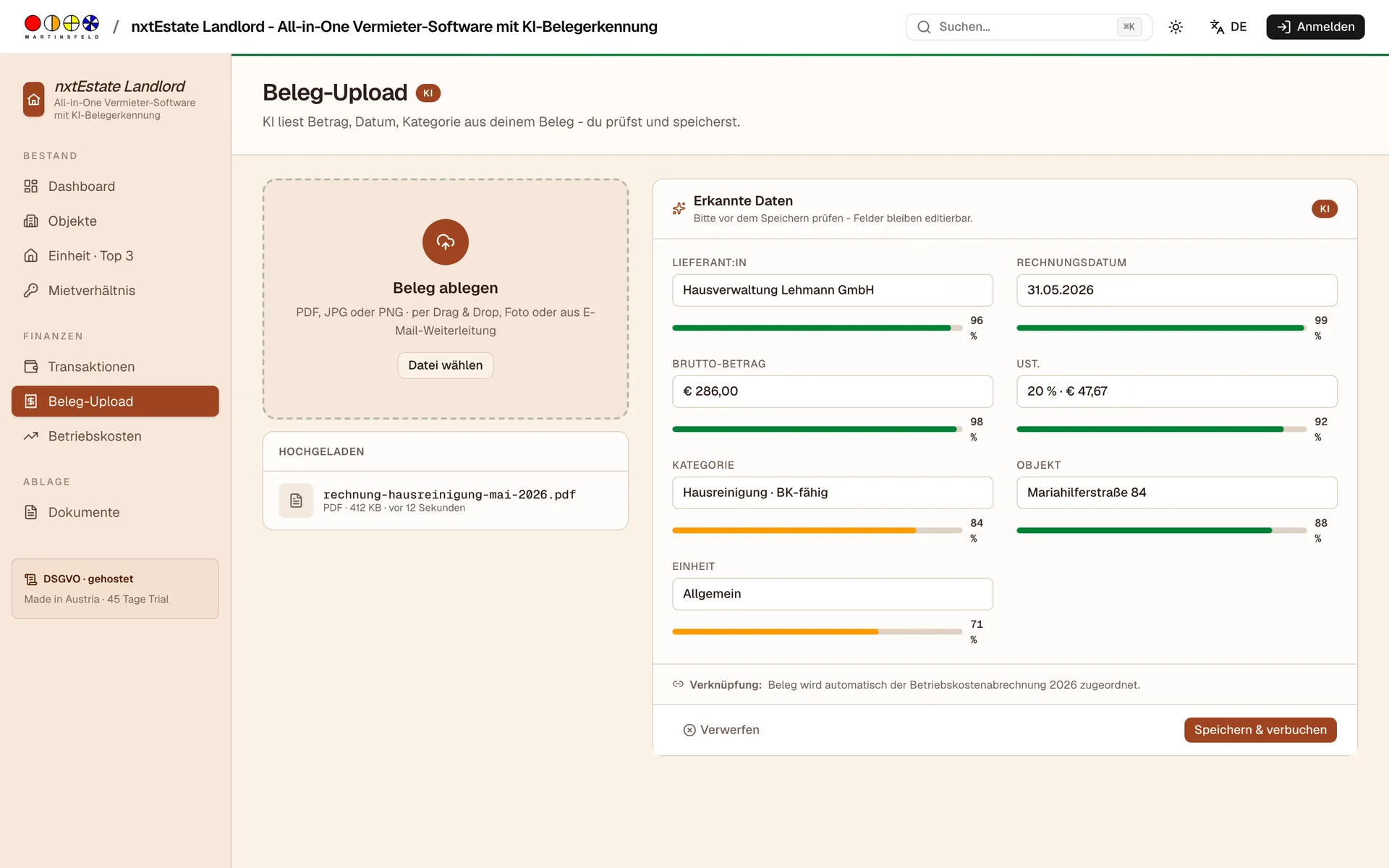
Task: Open the DE language switcher
Action: click(x=1228, y=27)
